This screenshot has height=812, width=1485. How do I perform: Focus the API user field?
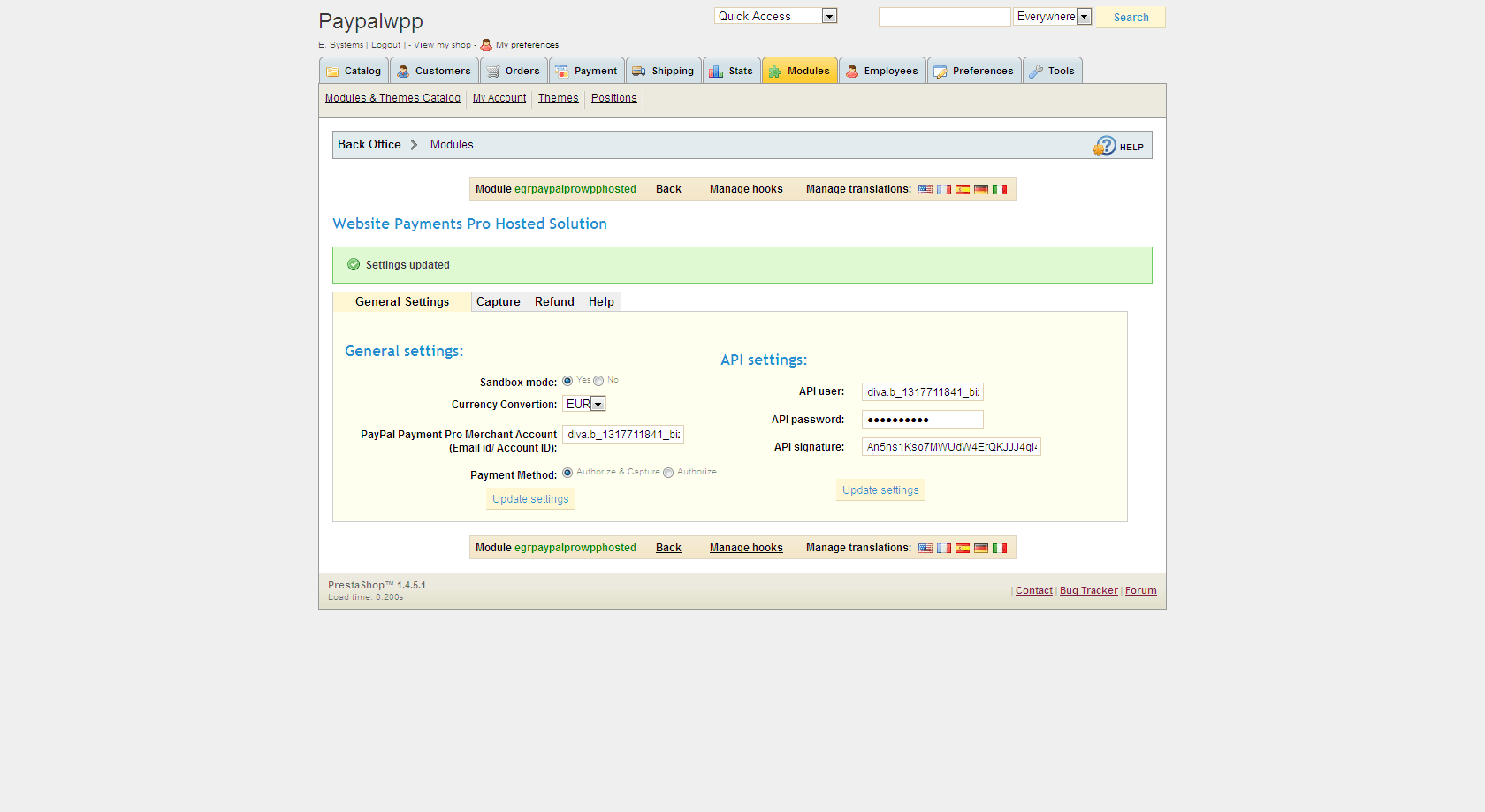click(923, 392)
